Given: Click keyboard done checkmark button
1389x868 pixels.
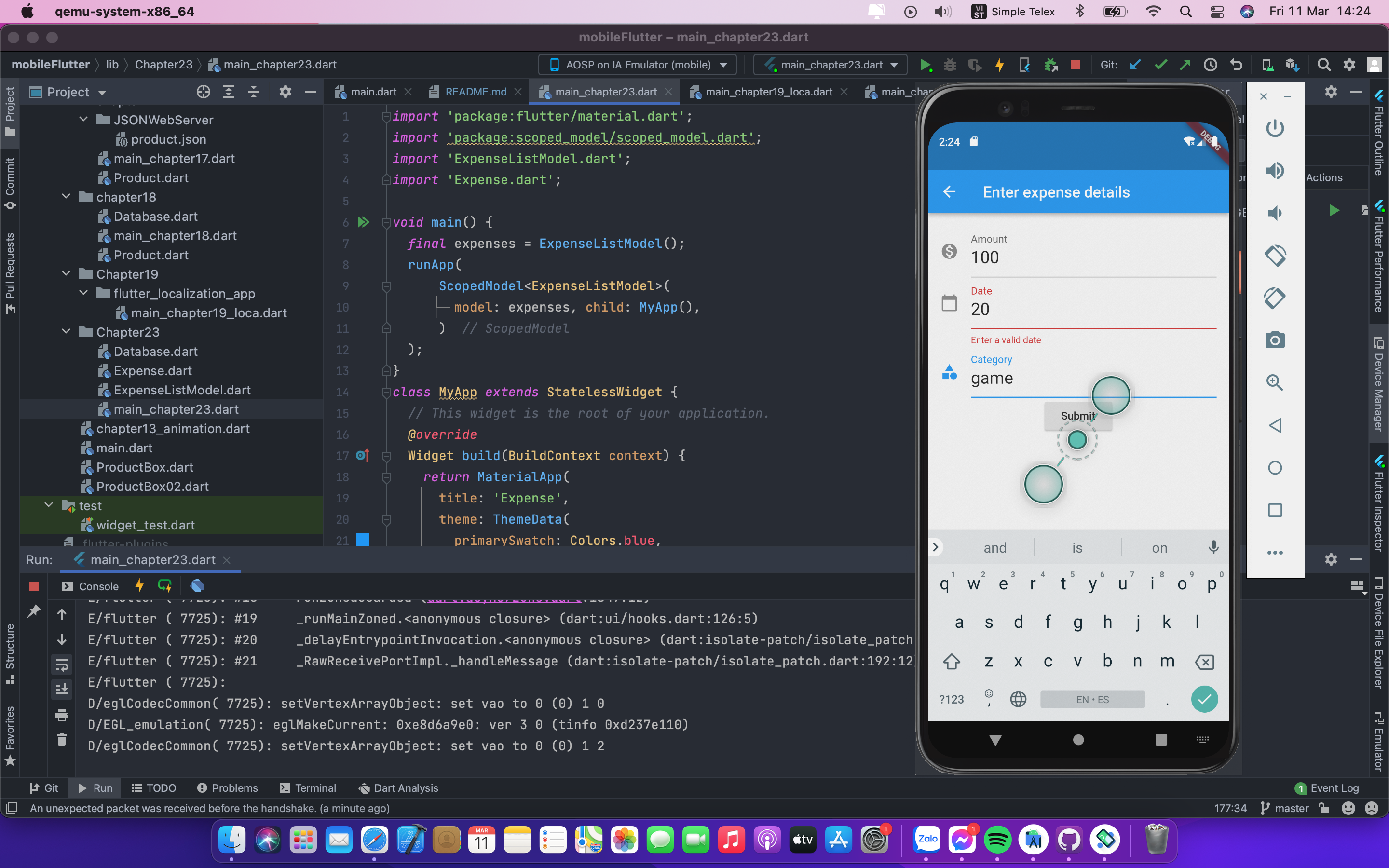Looking at the screenshot, I should point(1204,699).
